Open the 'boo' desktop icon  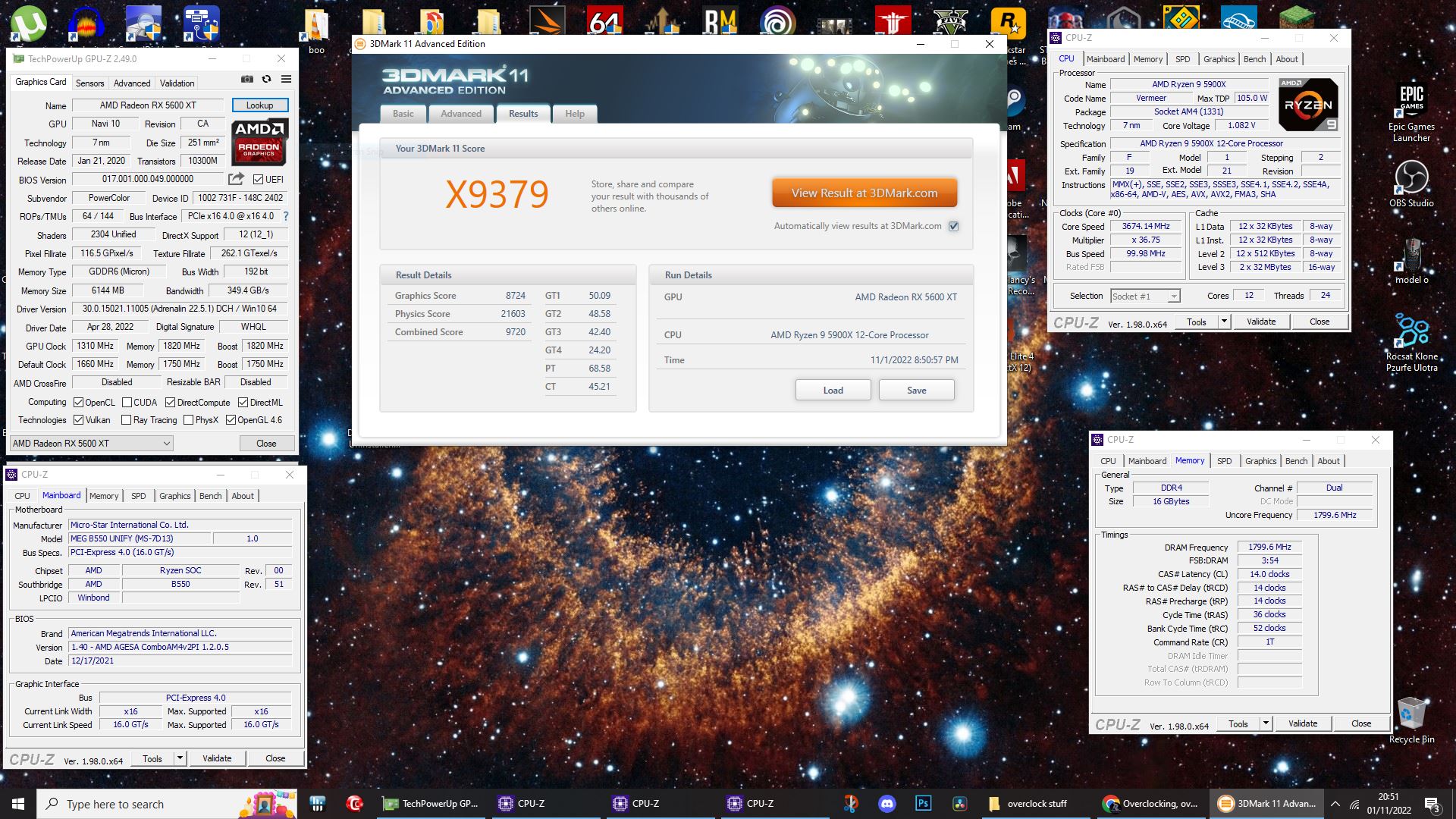pos(316,30)
